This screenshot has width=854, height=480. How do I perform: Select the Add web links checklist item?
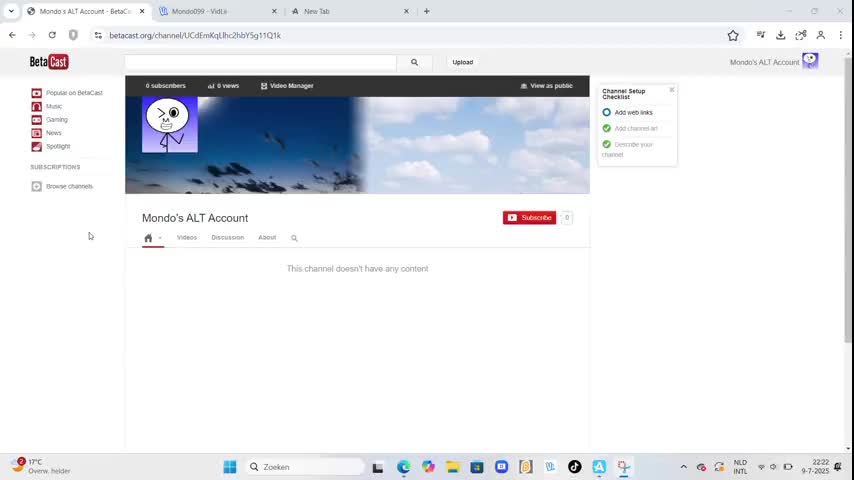point(627,112)
